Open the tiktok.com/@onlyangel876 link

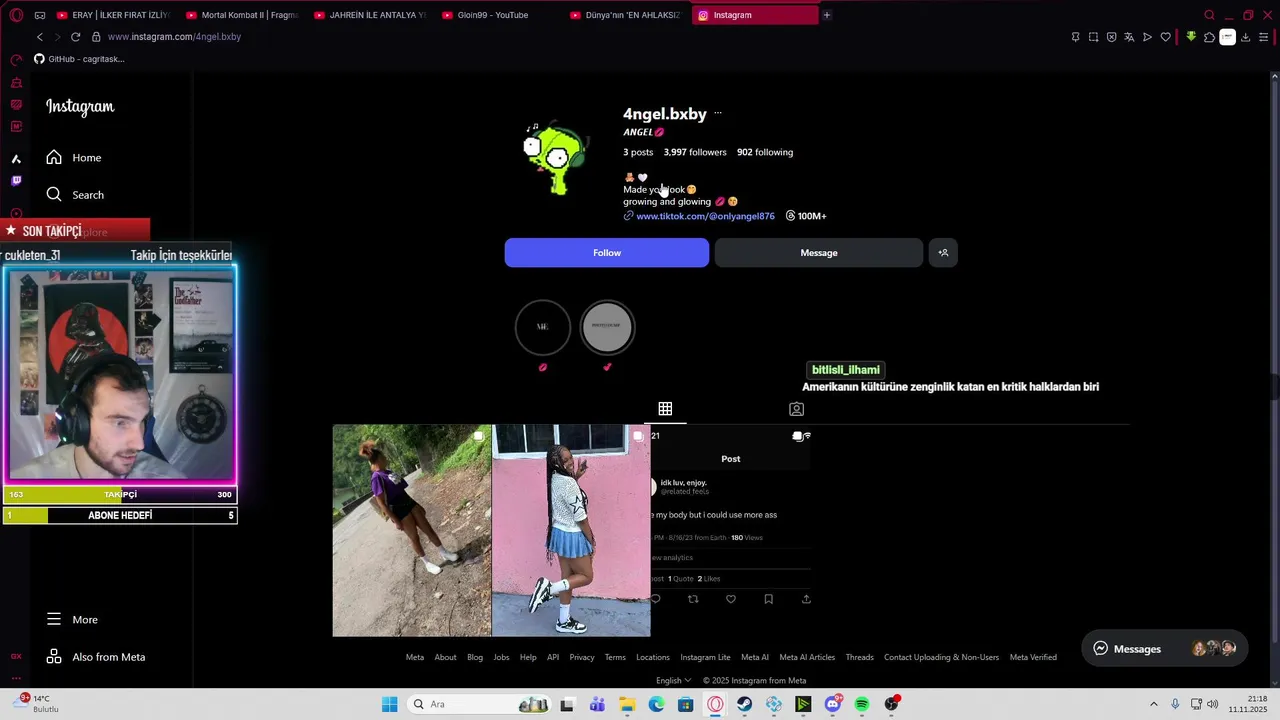(705, 216)
